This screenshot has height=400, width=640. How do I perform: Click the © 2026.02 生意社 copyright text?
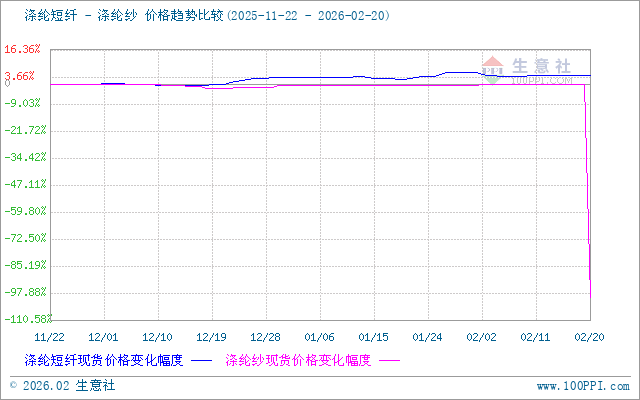tap(62, 385)
